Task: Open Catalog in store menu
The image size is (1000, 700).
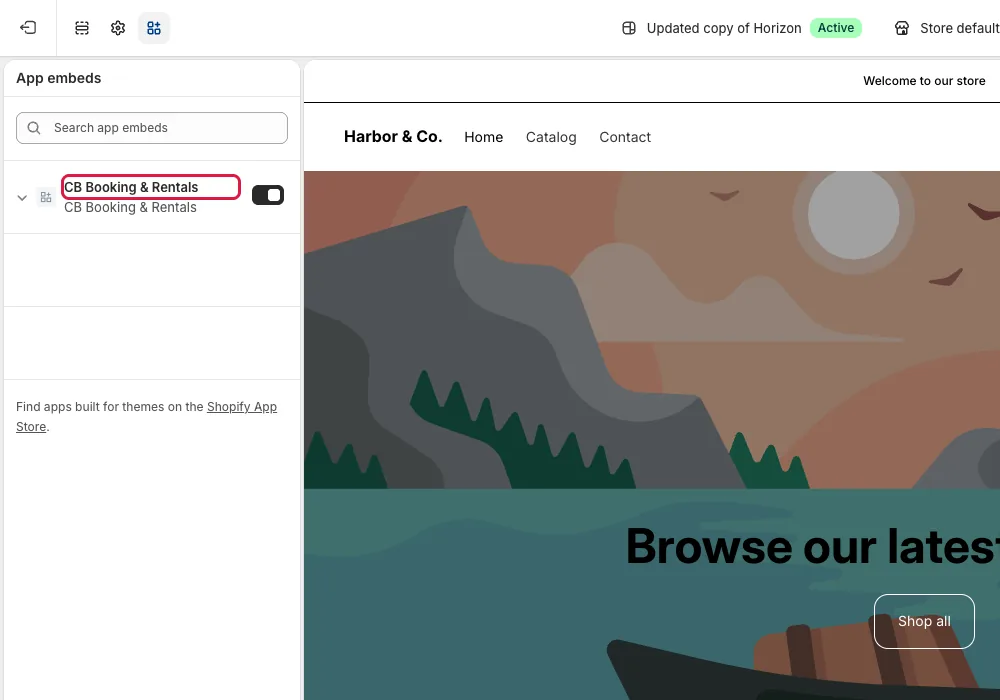Action: 551,137
